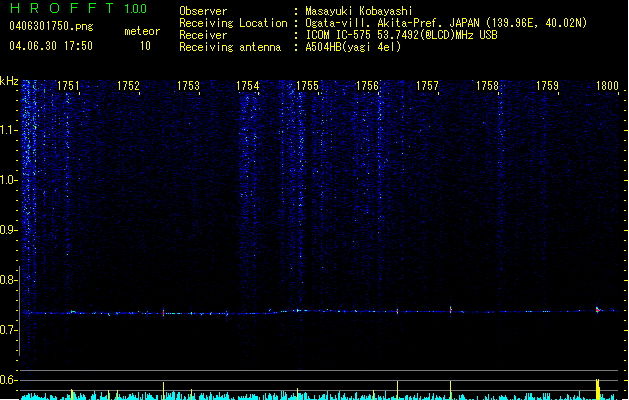Viewport: 629px width, 400px height.
Task: Click the meteor count value 10
Action: point(145,46)
